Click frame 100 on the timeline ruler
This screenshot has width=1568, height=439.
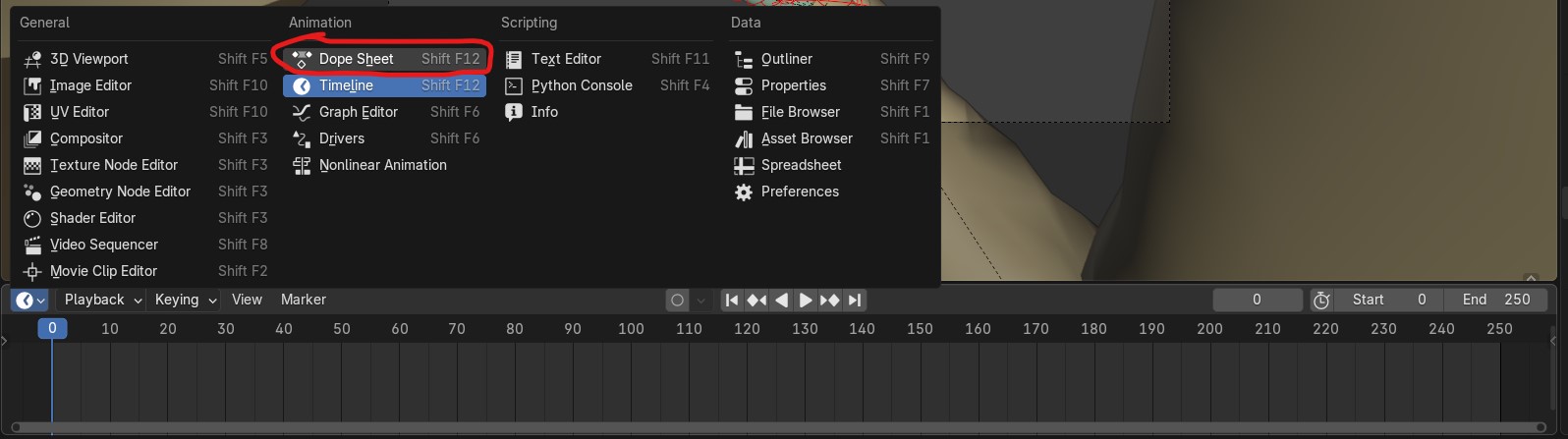(x=631, y=329)
